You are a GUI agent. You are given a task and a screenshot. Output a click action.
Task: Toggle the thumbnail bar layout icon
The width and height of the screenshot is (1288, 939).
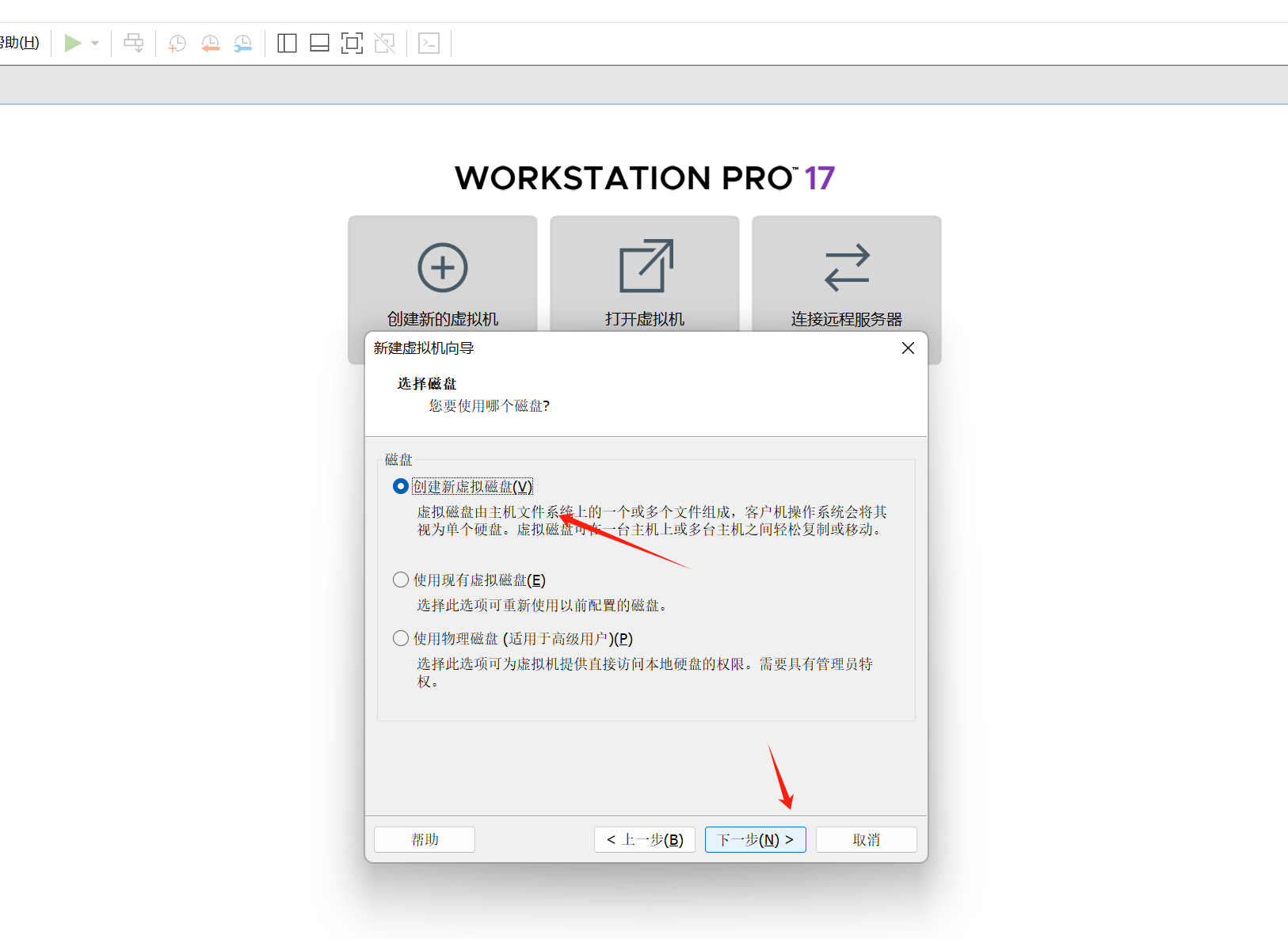point(319,44)
